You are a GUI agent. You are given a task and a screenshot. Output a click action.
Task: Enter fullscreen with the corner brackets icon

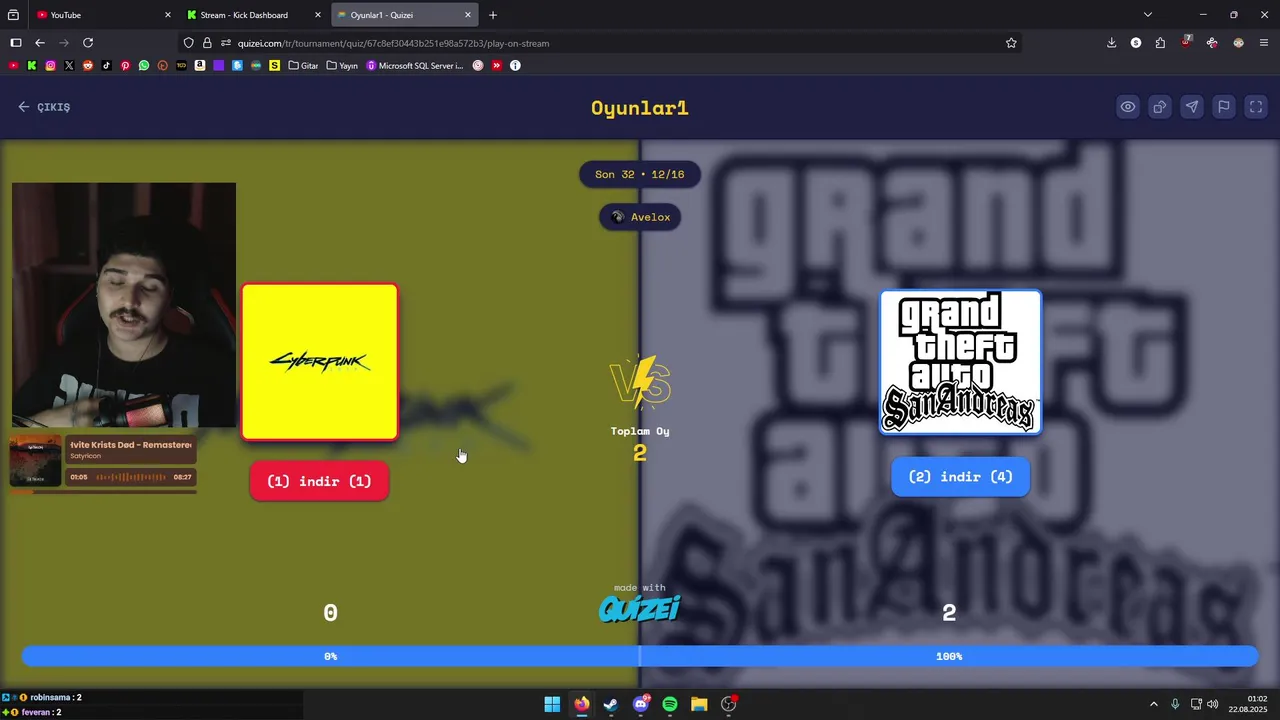click(x=1256, y=107)
